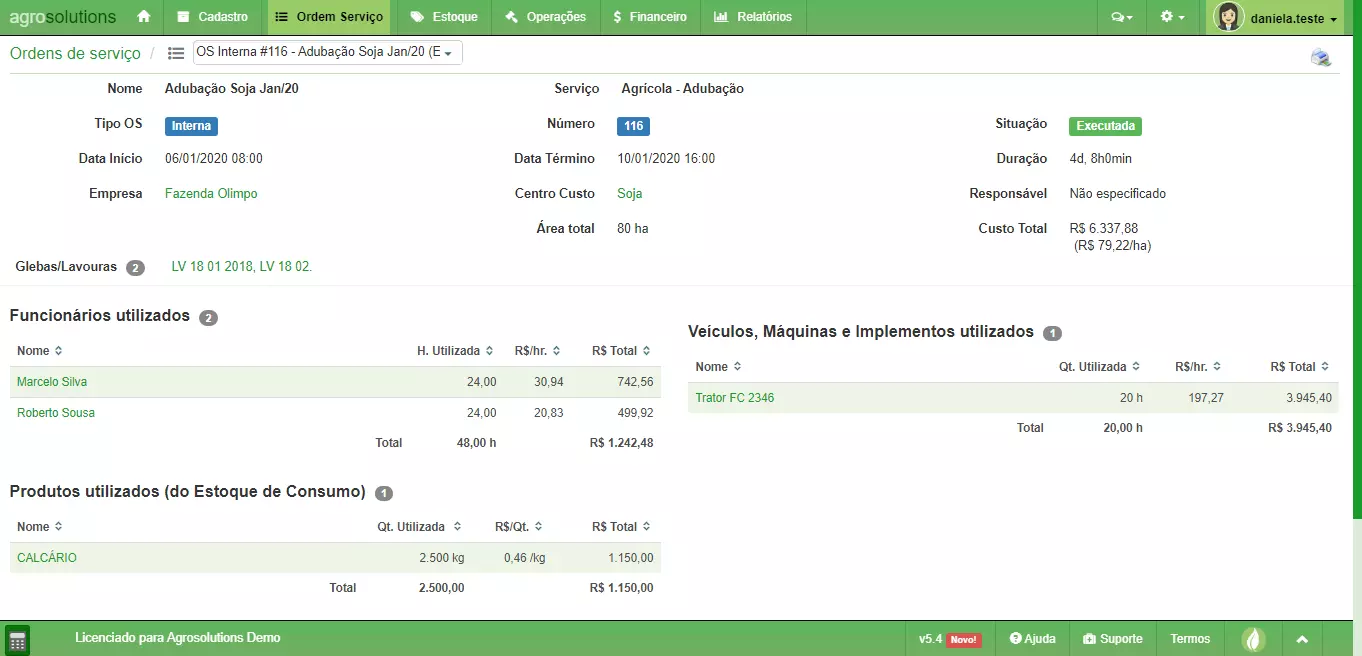Click the list icon beside OS selector
The image size is (1362, 656).
click(x=176, y=53)
